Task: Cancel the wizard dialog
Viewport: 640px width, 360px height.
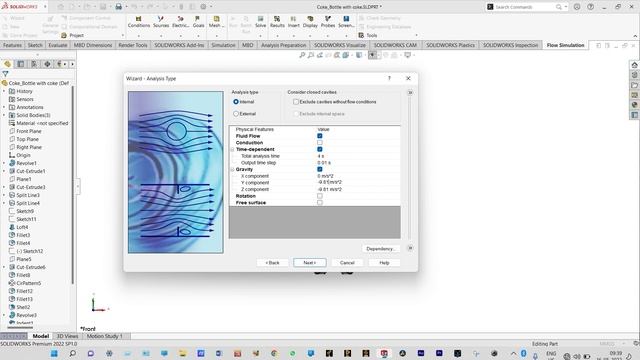Action: pyautogui.click(x=347, y=262)
